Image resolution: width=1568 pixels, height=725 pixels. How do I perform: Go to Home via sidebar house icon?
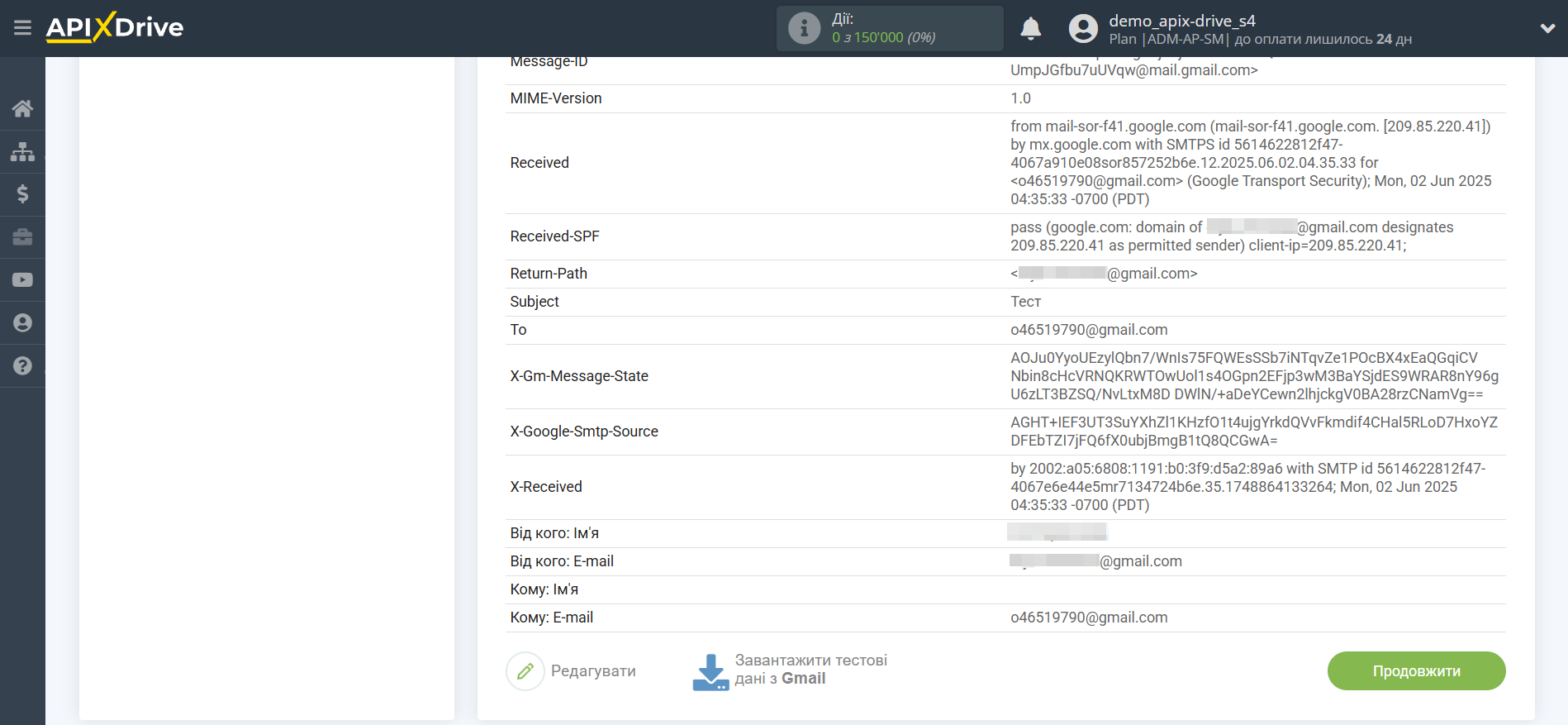22,108
